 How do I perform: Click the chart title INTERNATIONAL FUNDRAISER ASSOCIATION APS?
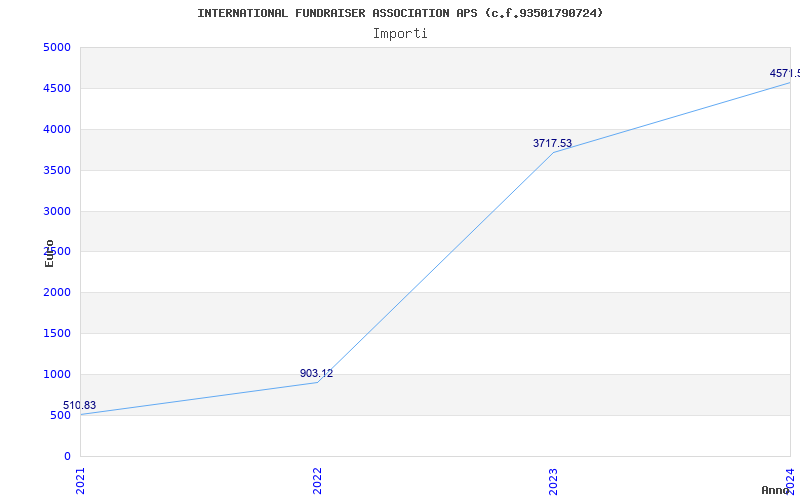click(400, 13)
